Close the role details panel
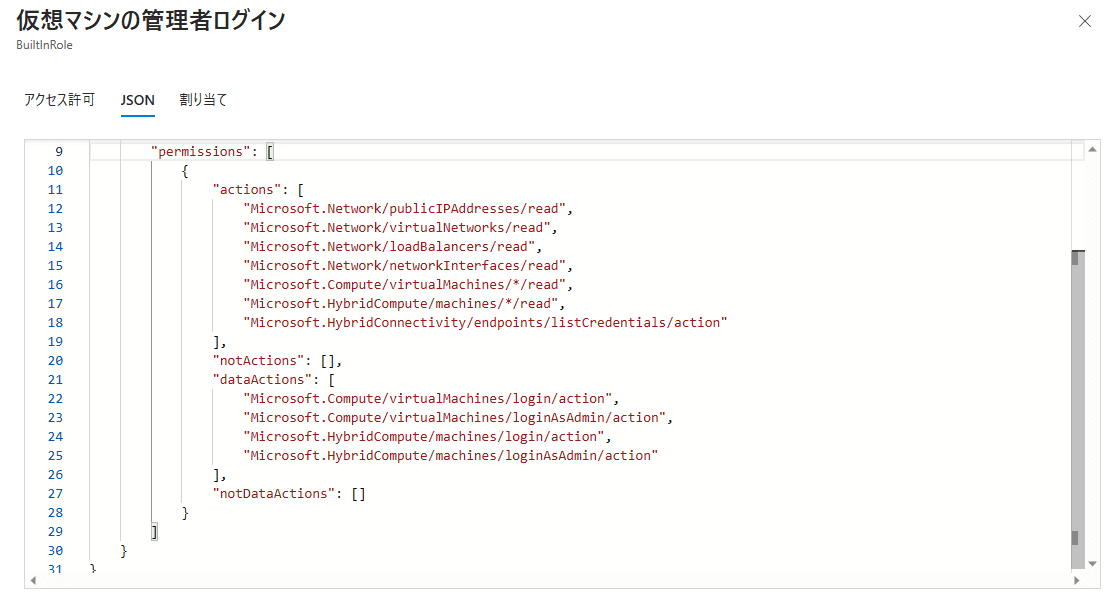 tap(1085, 21)
